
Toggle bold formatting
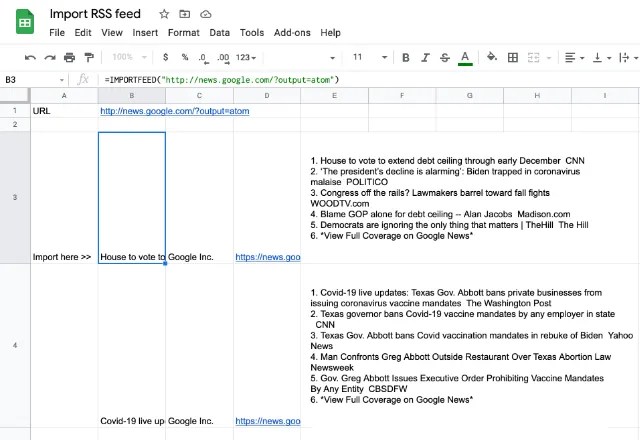(406, 58)
